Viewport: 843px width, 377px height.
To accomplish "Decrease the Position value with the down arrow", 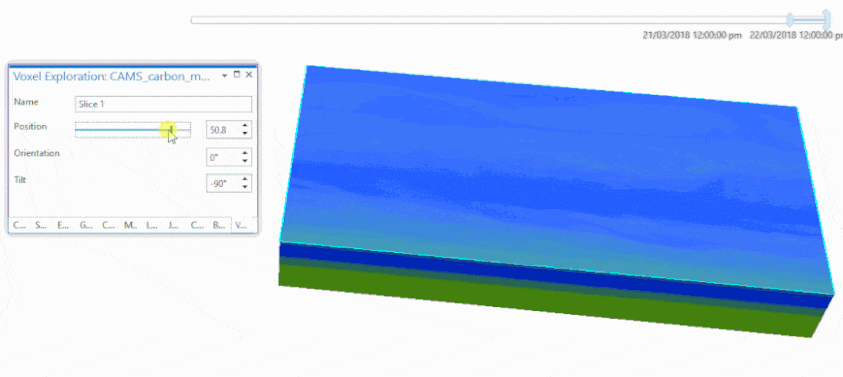I will 245,134.
